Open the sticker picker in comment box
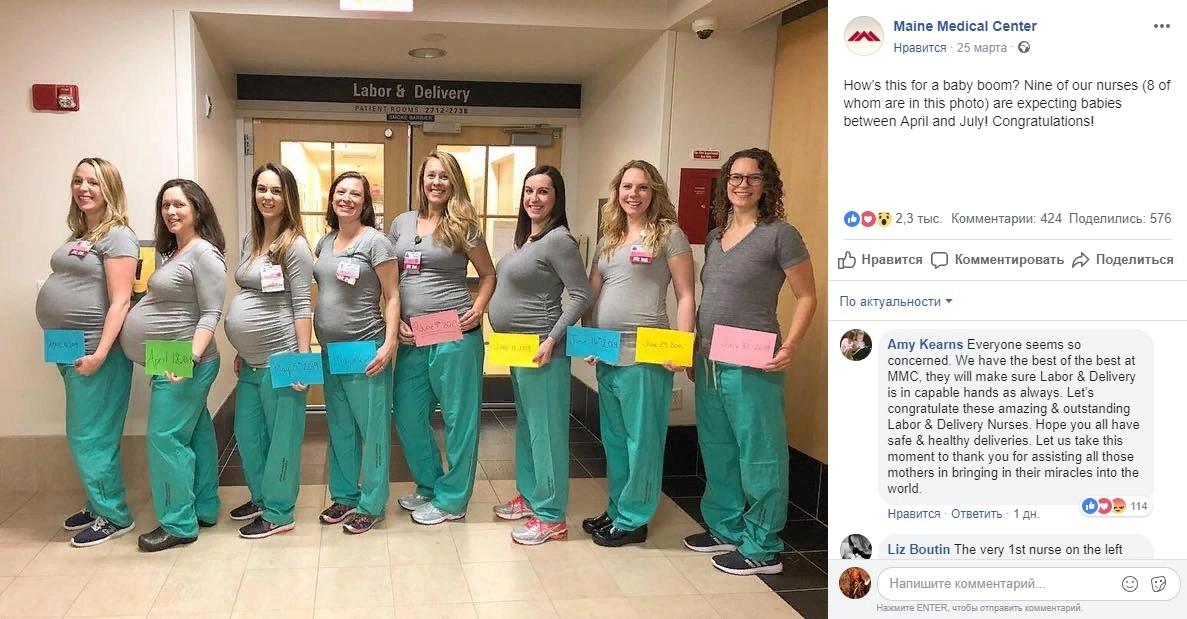Screen dimensions: 1187x619 [1157, 583]
